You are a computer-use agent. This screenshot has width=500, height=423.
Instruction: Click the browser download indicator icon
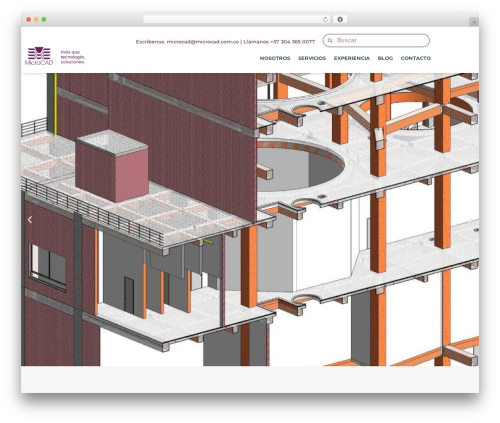click(x=340, y=19)
